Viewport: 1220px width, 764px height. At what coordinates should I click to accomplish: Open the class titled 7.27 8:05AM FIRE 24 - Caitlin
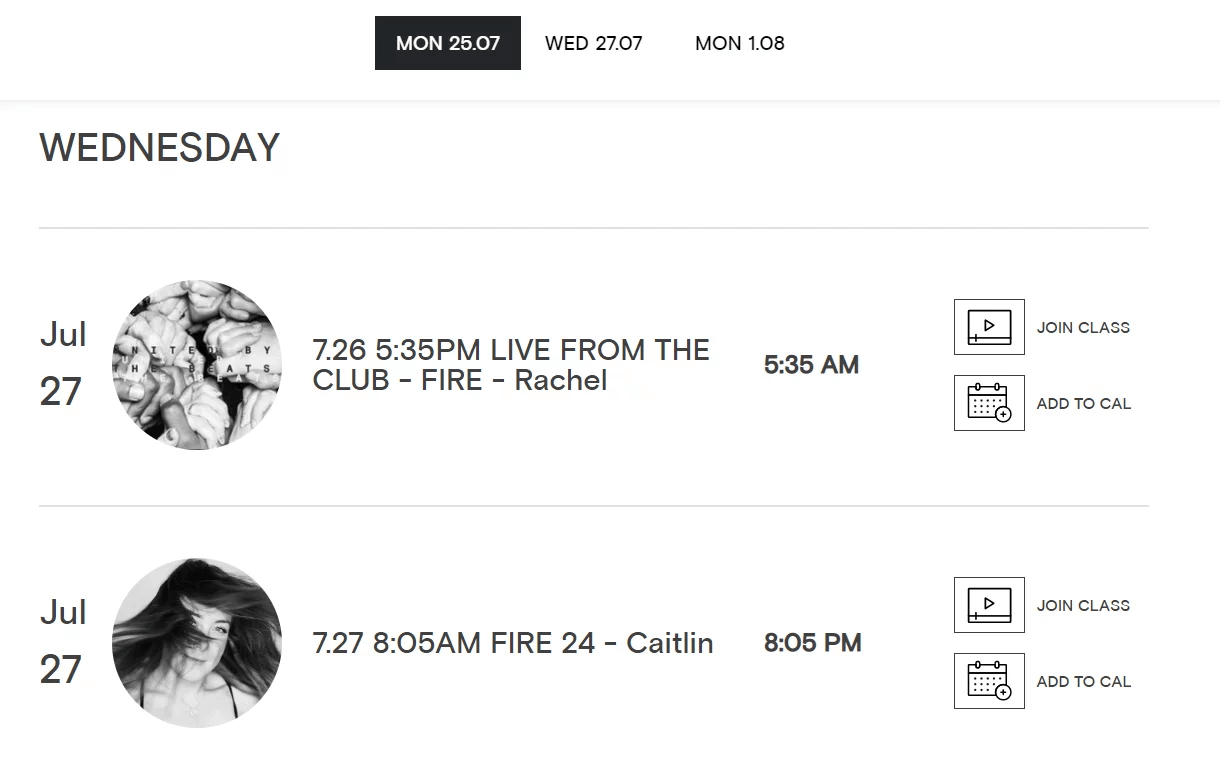tap(512, 643)
